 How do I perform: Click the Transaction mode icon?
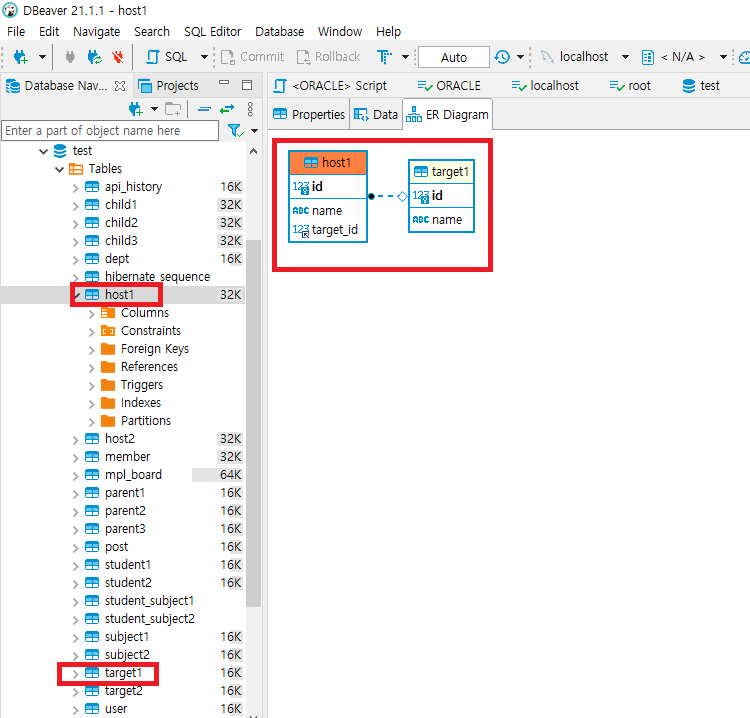[x=384, y=57]
